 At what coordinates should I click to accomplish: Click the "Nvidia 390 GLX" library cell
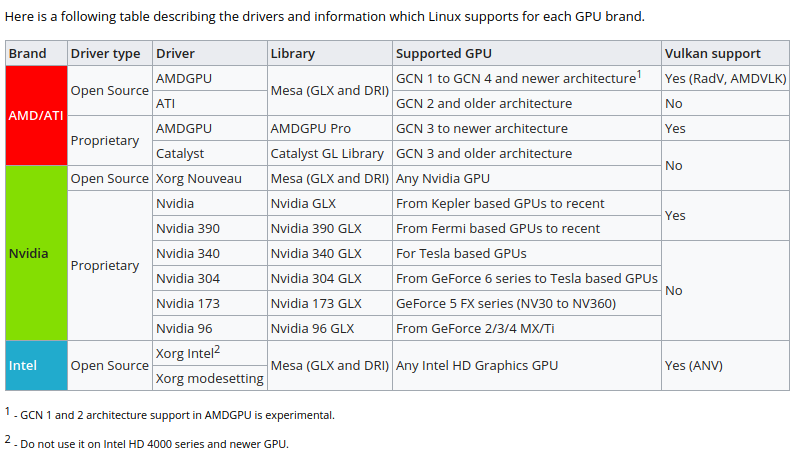[316, 229]
